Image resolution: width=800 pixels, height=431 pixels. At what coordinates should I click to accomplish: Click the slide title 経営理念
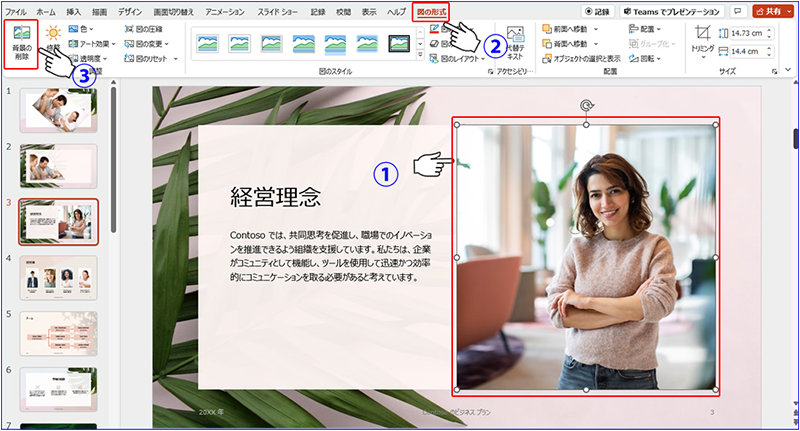click(276, 197)
